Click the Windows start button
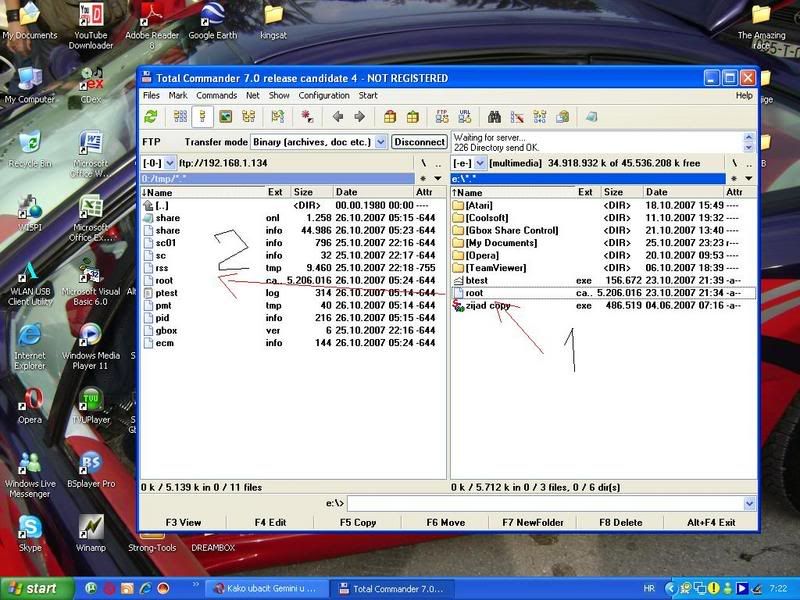This screenshot has height=600, width=800. (x=35, y=589)
